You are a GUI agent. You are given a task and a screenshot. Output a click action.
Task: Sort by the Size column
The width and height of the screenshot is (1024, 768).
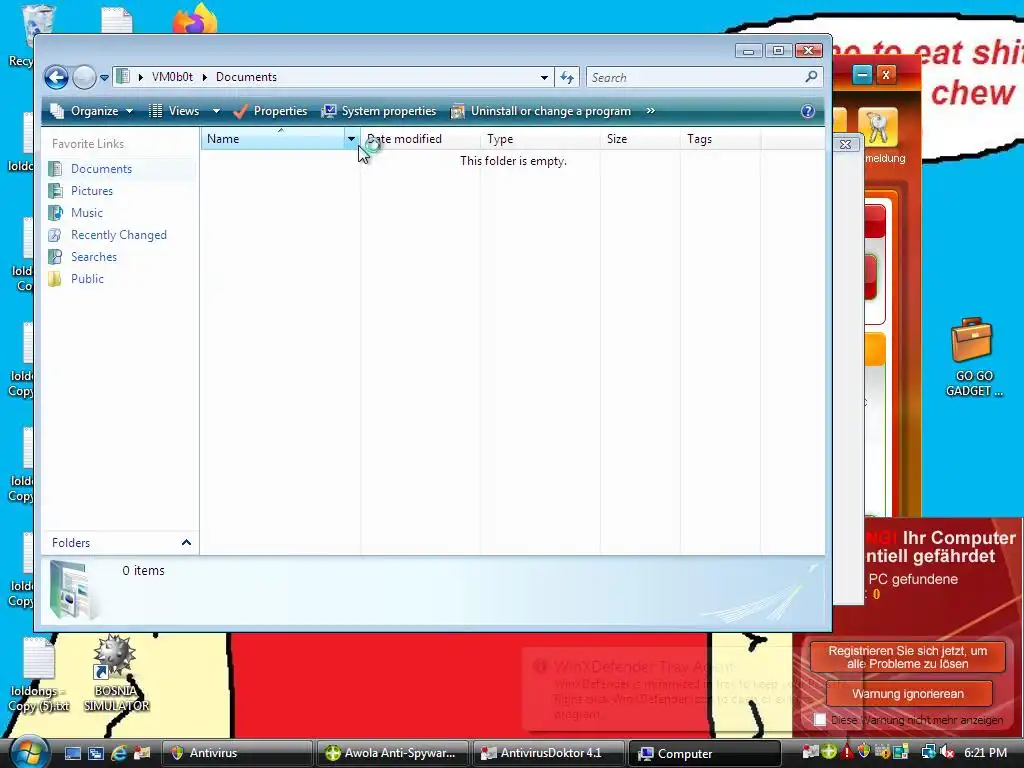coord(640,139)
